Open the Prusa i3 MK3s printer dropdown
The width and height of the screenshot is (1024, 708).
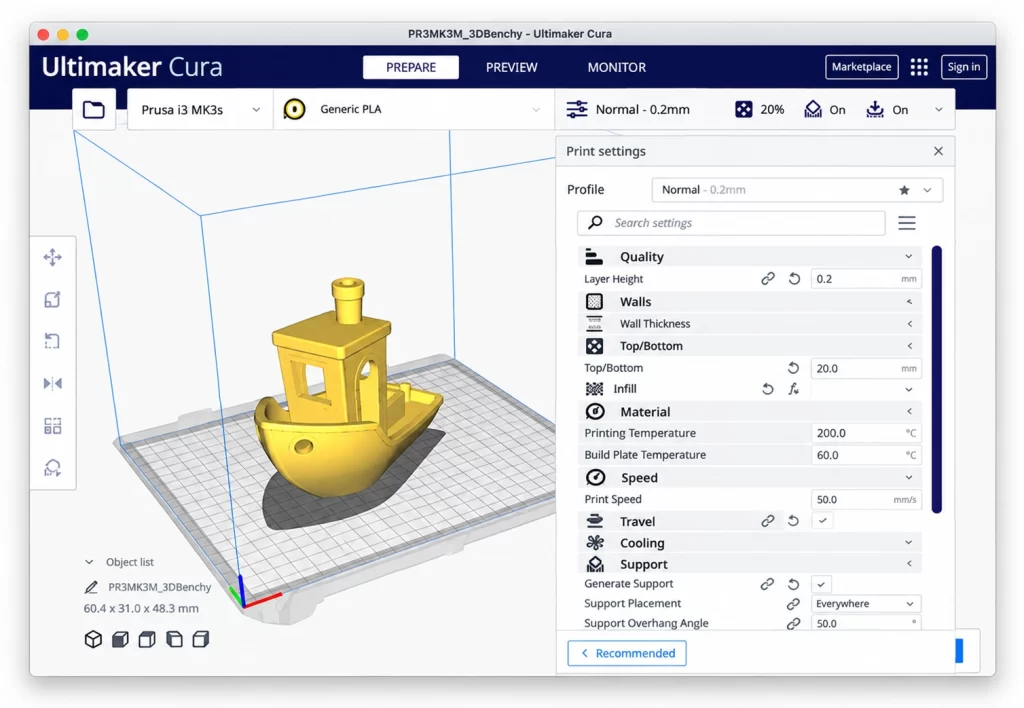coord(200,110)
